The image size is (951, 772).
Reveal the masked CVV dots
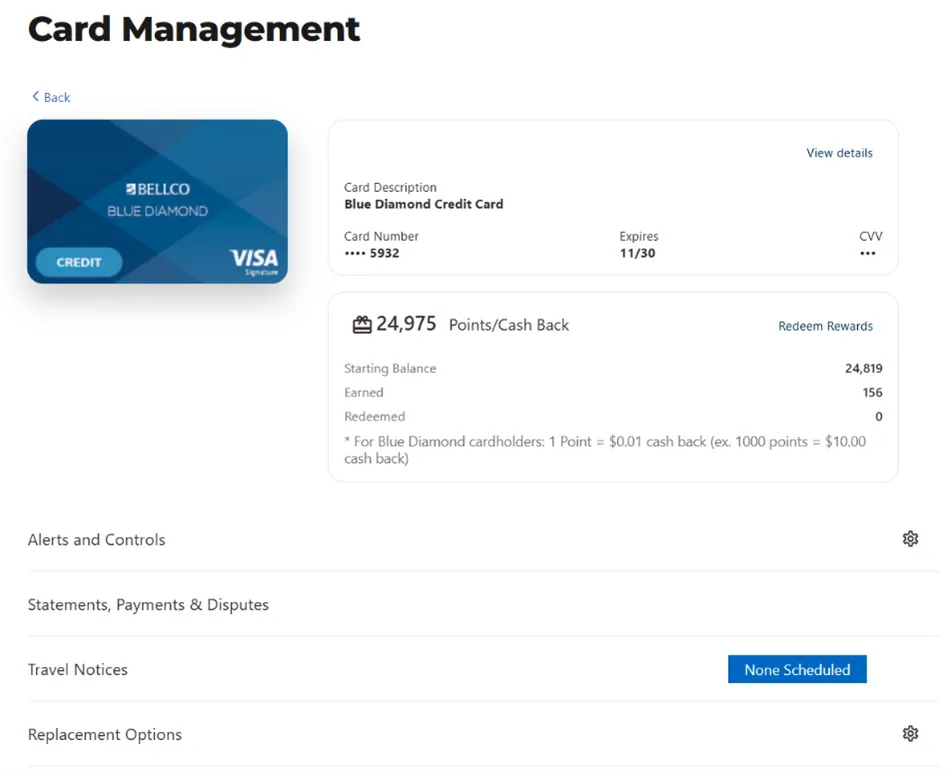tap(867, 254)
